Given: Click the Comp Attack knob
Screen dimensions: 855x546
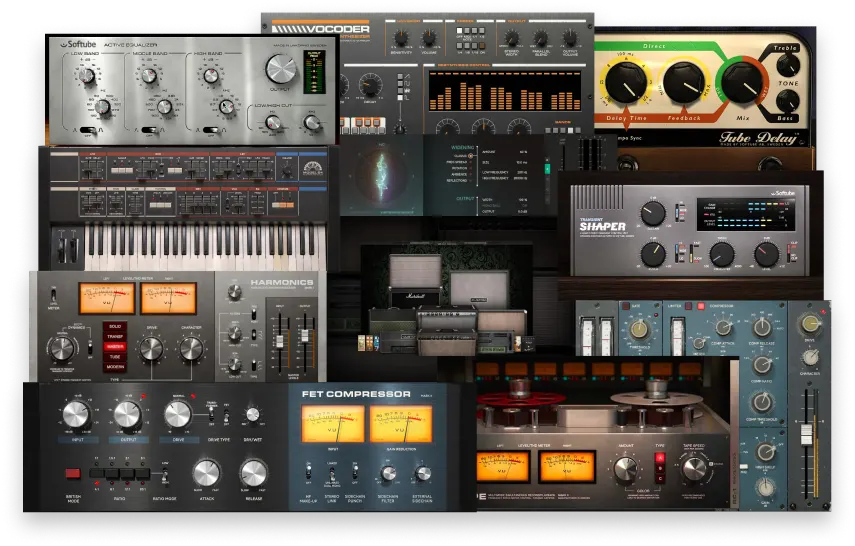Looking at the screenshot, I should pos(724,327).
